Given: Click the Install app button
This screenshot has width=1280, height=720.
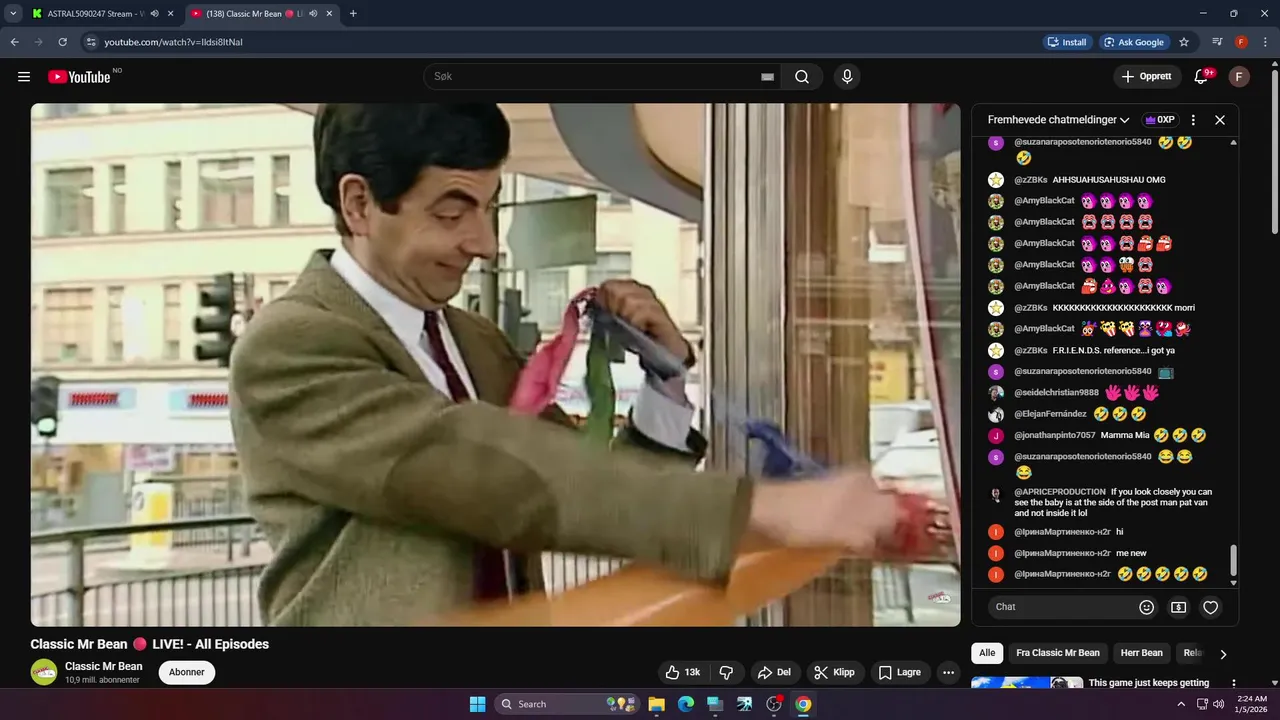Looking at the screenshot, I should [x=1067, y=42].
